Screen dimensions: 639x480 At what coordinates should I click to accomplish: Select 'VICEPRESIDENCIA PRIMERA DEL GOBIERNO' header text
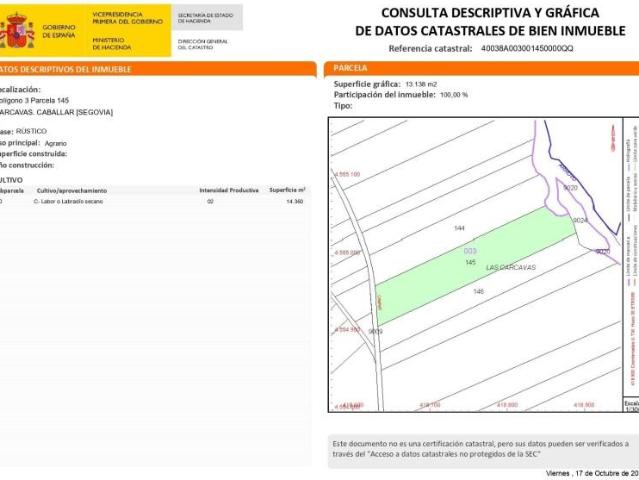pyautogui.click(x=128, y=18)
